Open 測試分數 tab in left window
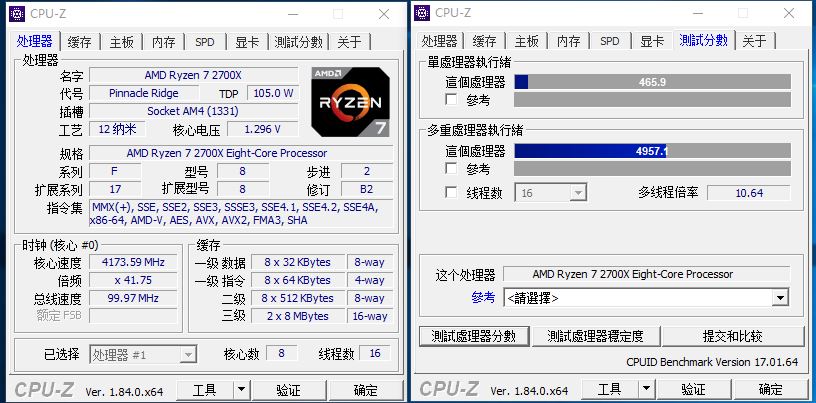This screenshot has height=403, width=816. 299,42
